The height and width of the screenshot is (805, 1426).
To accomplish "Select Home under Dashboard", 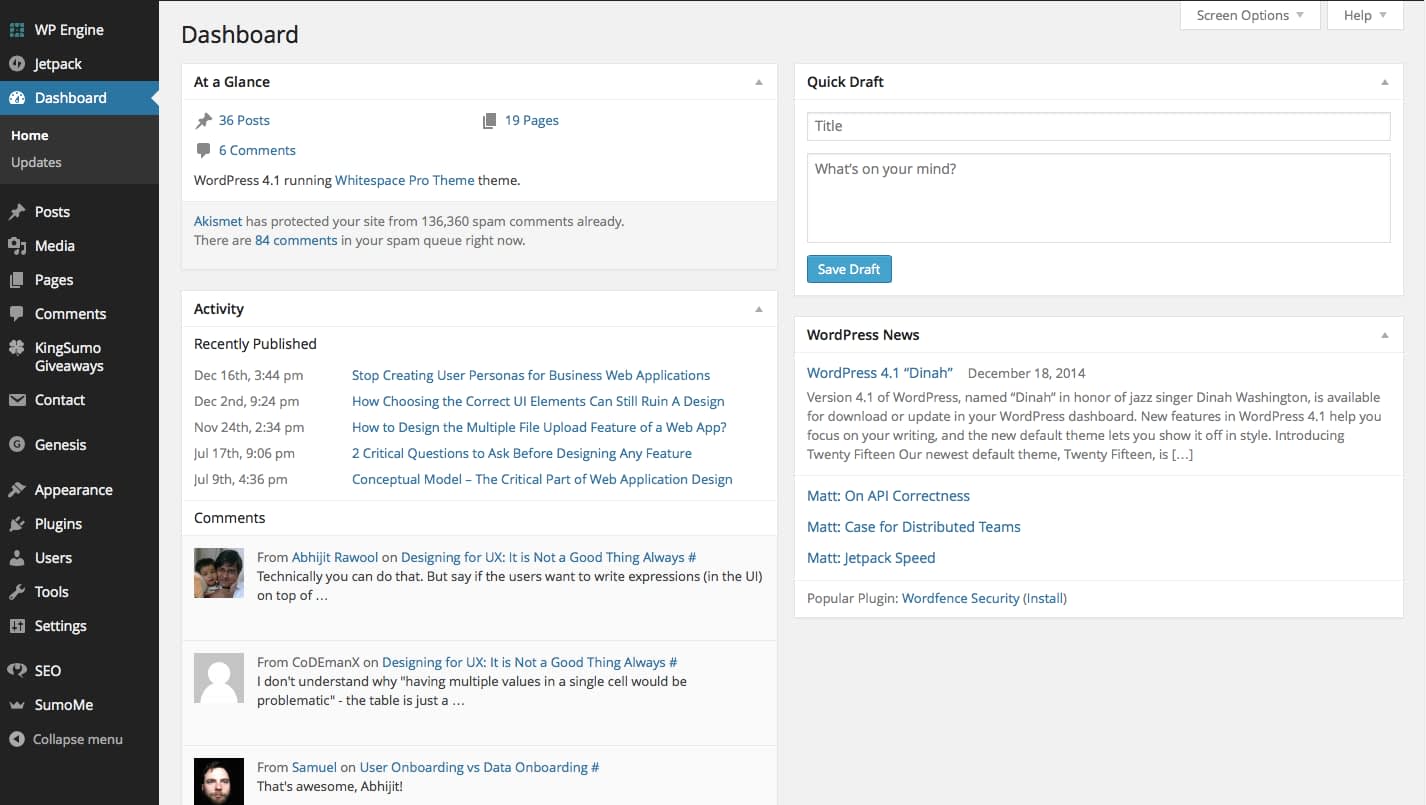I will pyautogui.click(x=30, y=135).
